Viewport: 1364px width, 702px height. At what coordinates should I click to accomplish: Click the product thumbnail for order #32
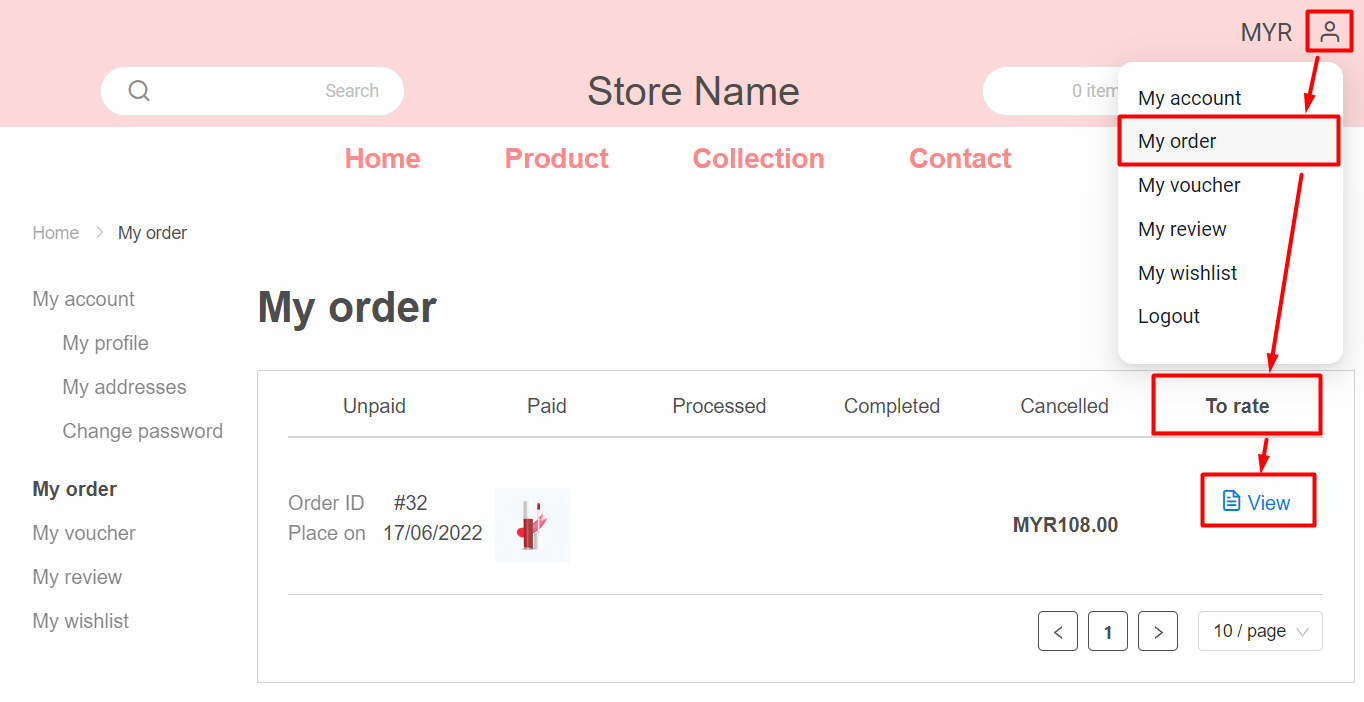(531, 524)
